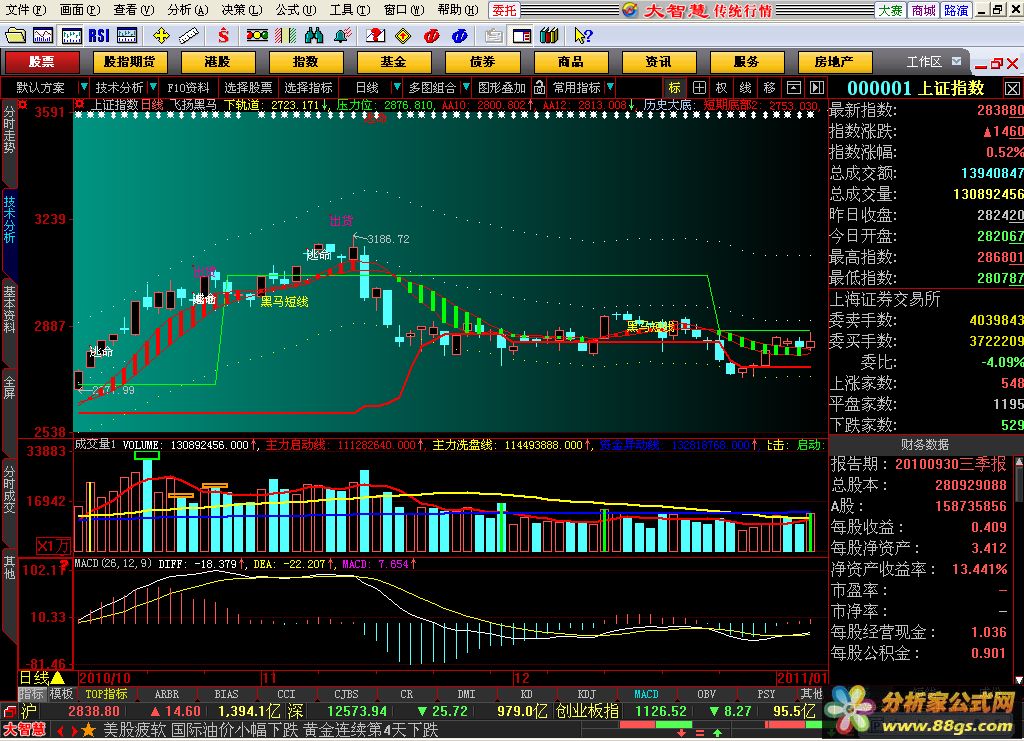
Task: Expand the 多图组合 dropdown arrow
Action: click(466, 86)
